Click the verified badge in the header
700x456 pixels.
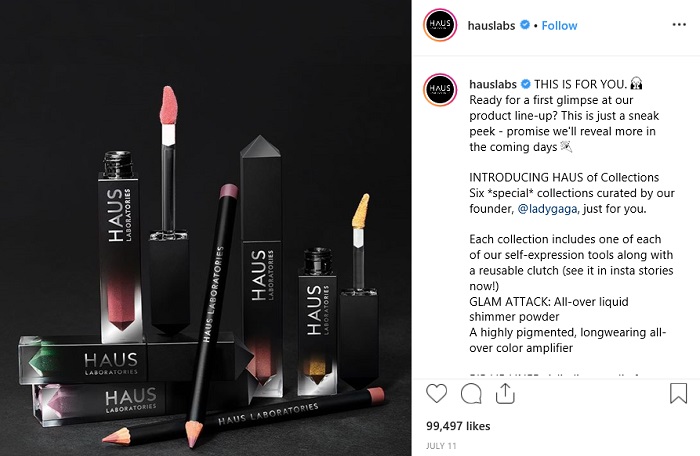tap(525, 25)
